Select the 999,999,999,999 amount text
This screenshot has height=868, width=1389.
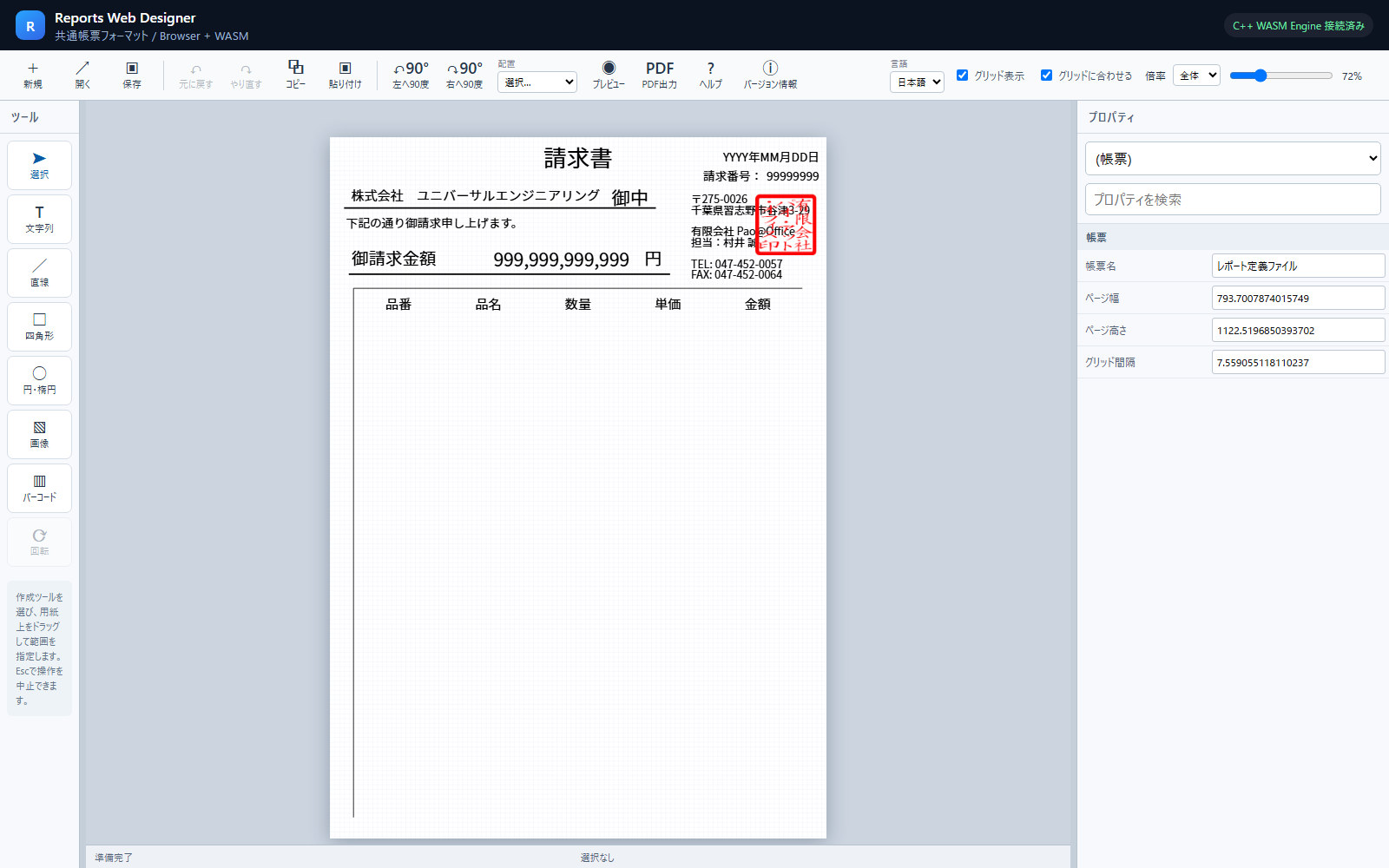pyautogui.click(x=561, y=260)
